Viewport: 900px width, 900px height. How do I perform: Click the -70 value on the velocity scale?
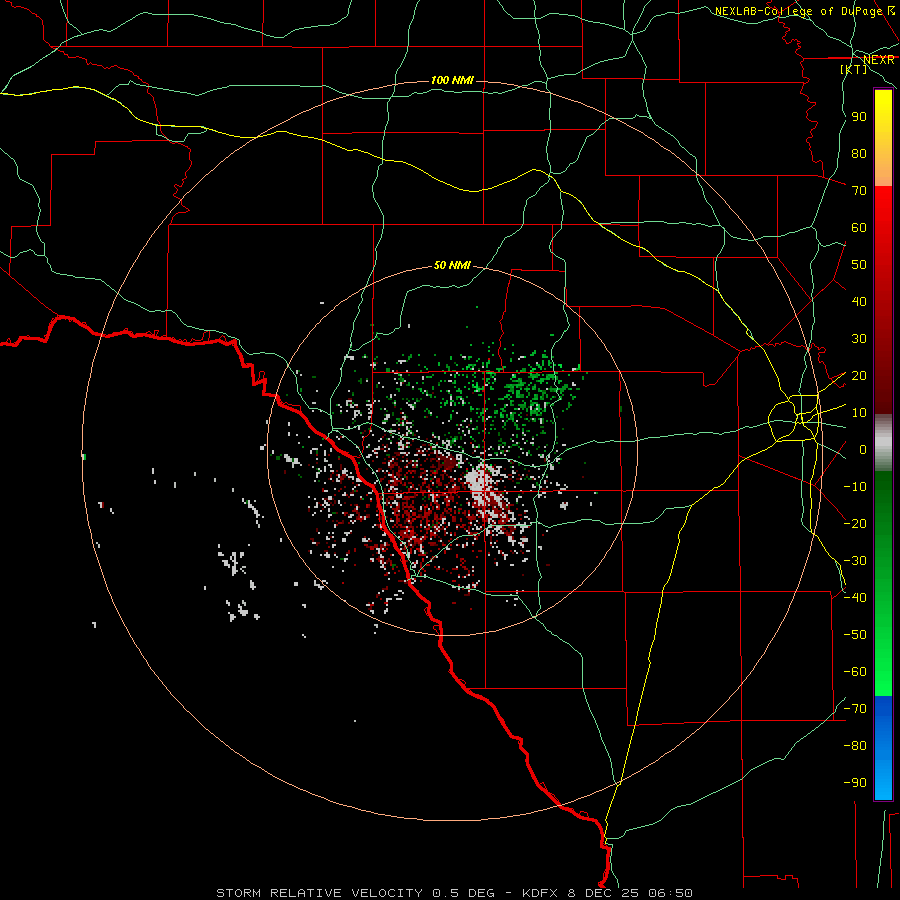(855, 709)
